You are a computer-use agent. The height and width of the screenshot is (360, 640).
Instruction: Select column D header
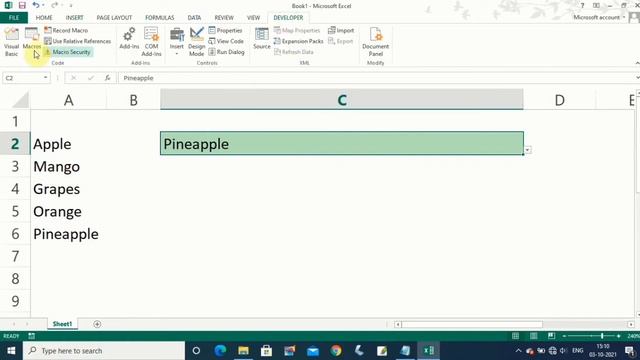pyautogui.click(x=560, y=100)
